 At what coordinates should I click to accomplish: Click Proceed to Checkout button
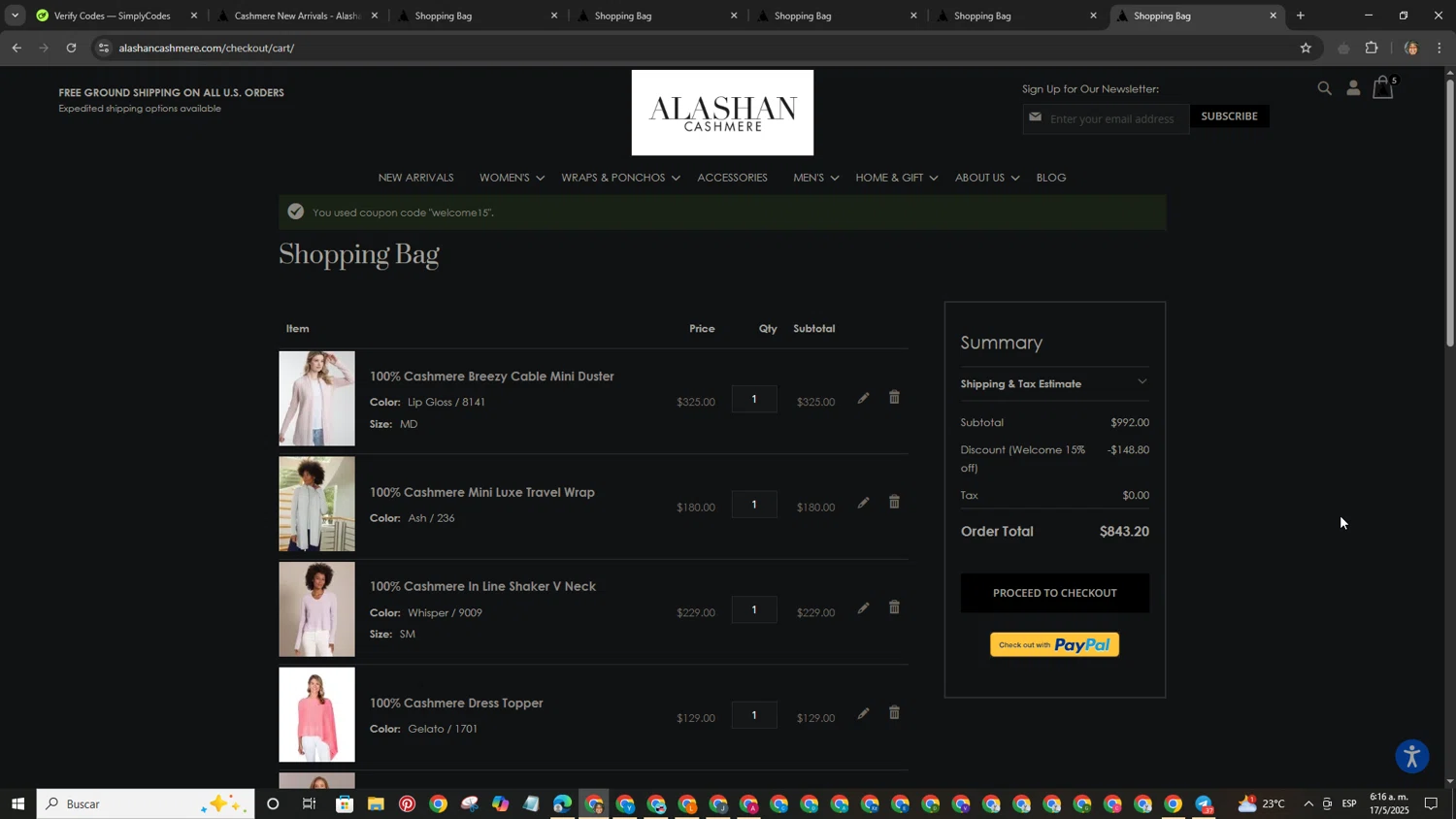click(1054, 593)
